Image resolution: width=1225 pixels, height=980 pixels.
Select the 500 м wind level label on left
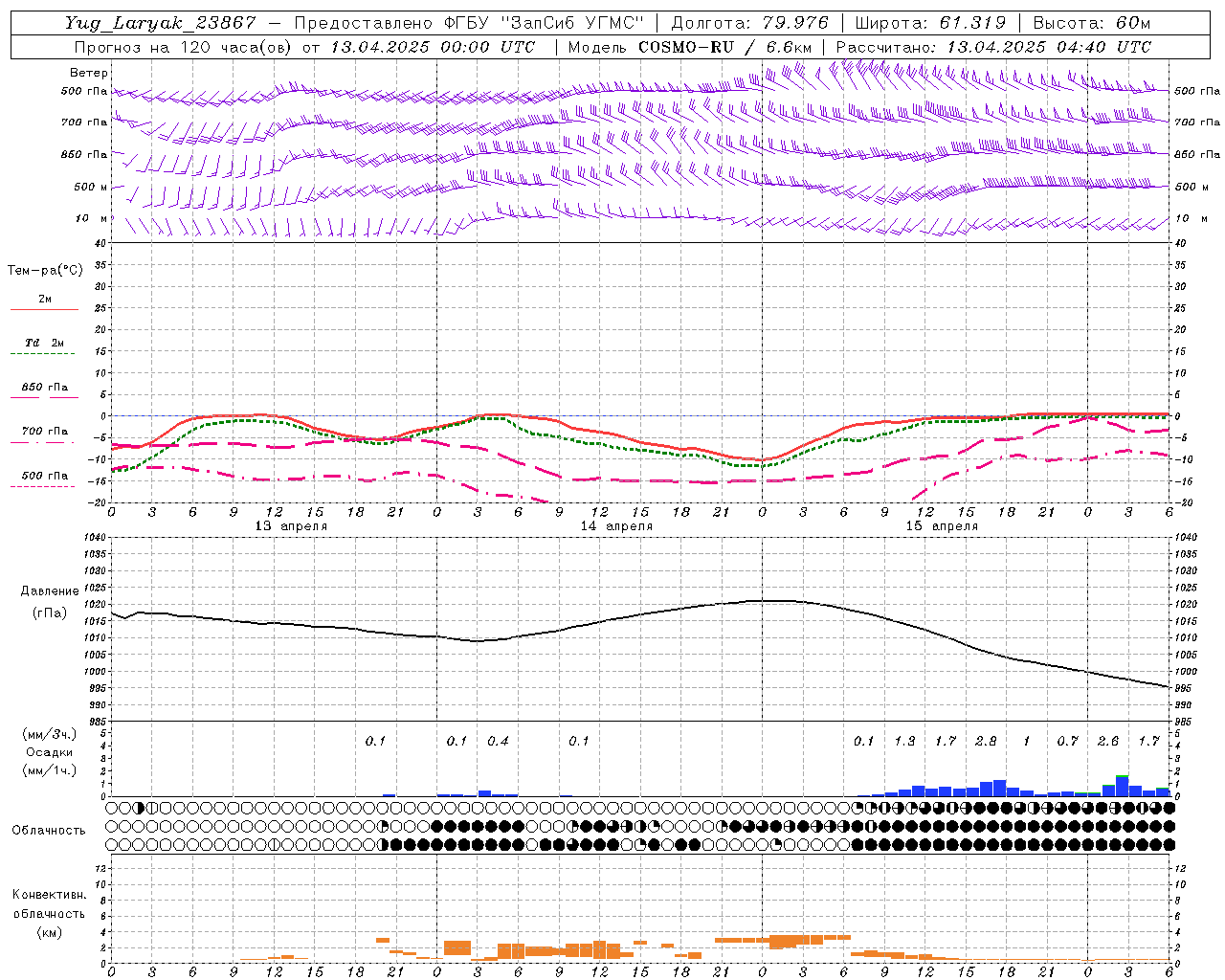pyautogui.click(x=92, y=187)
